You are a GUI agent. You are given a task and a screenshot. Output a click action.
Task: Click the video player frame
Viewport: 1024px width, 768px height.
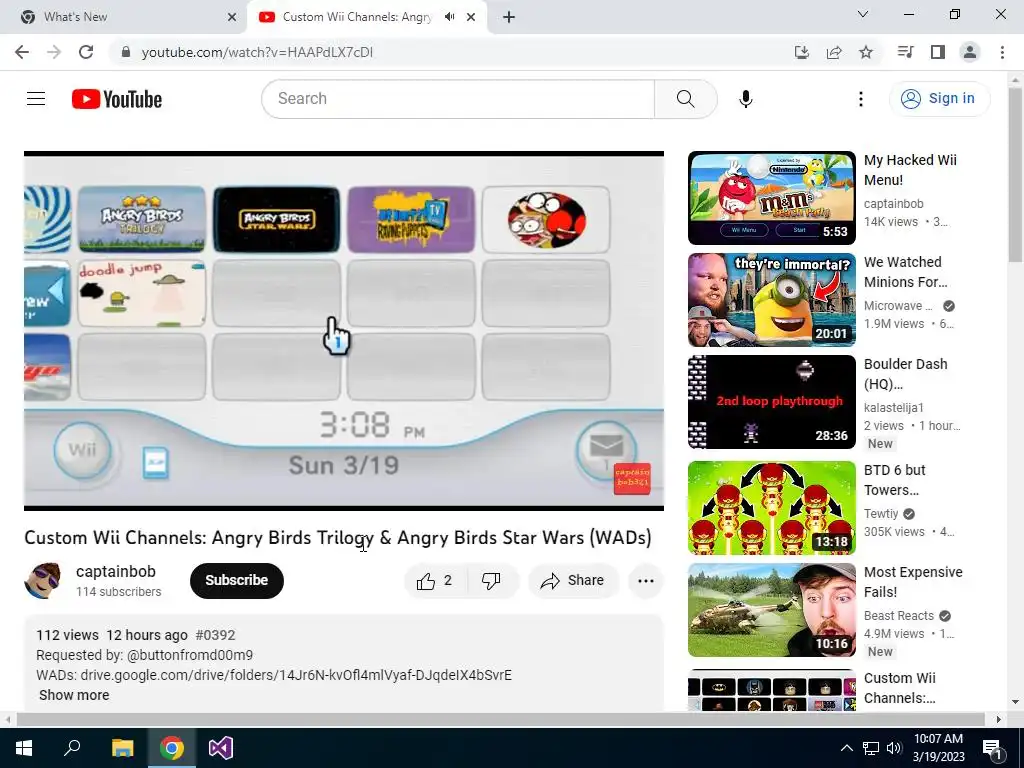coord(344,331)
